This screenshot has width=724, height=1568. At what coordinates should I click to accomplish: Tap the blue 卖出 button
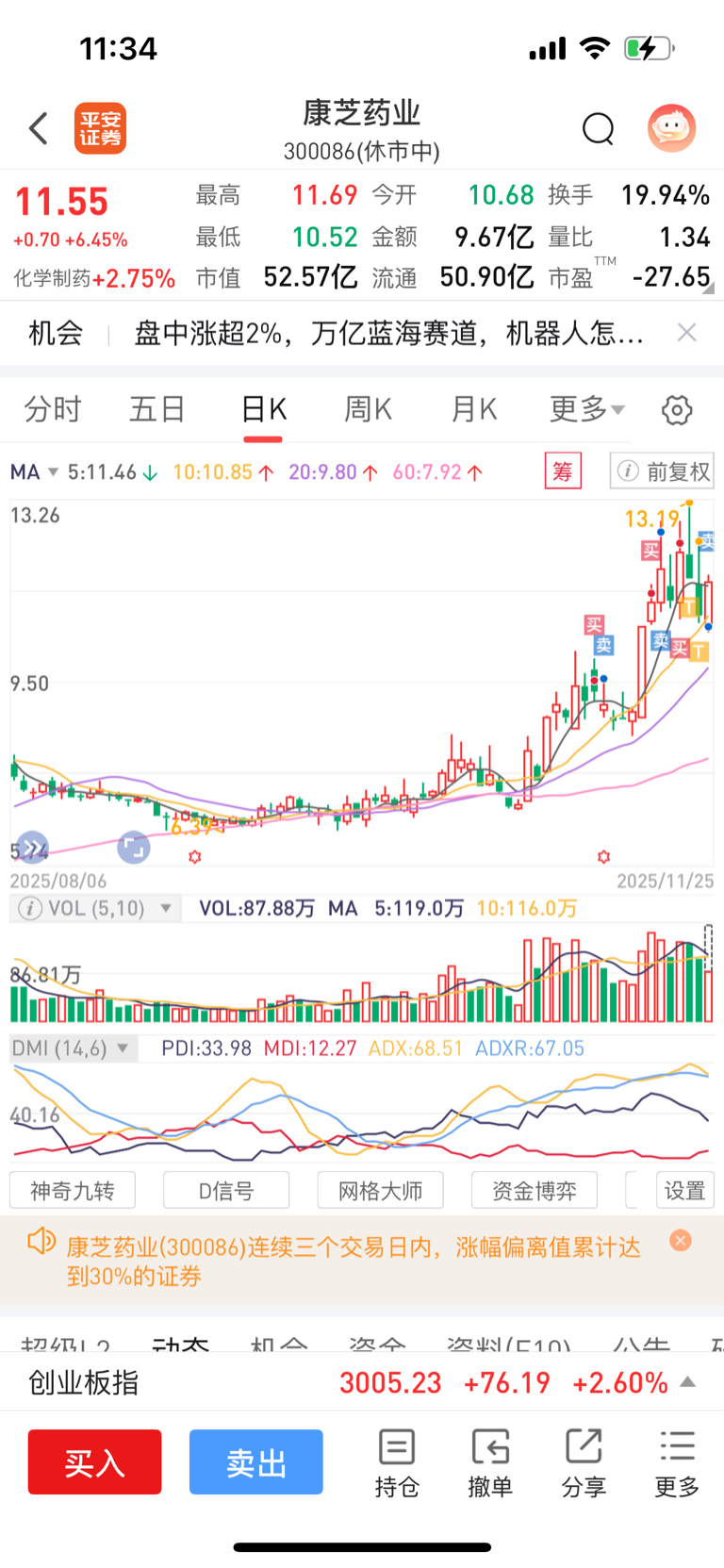(256, 1461)
